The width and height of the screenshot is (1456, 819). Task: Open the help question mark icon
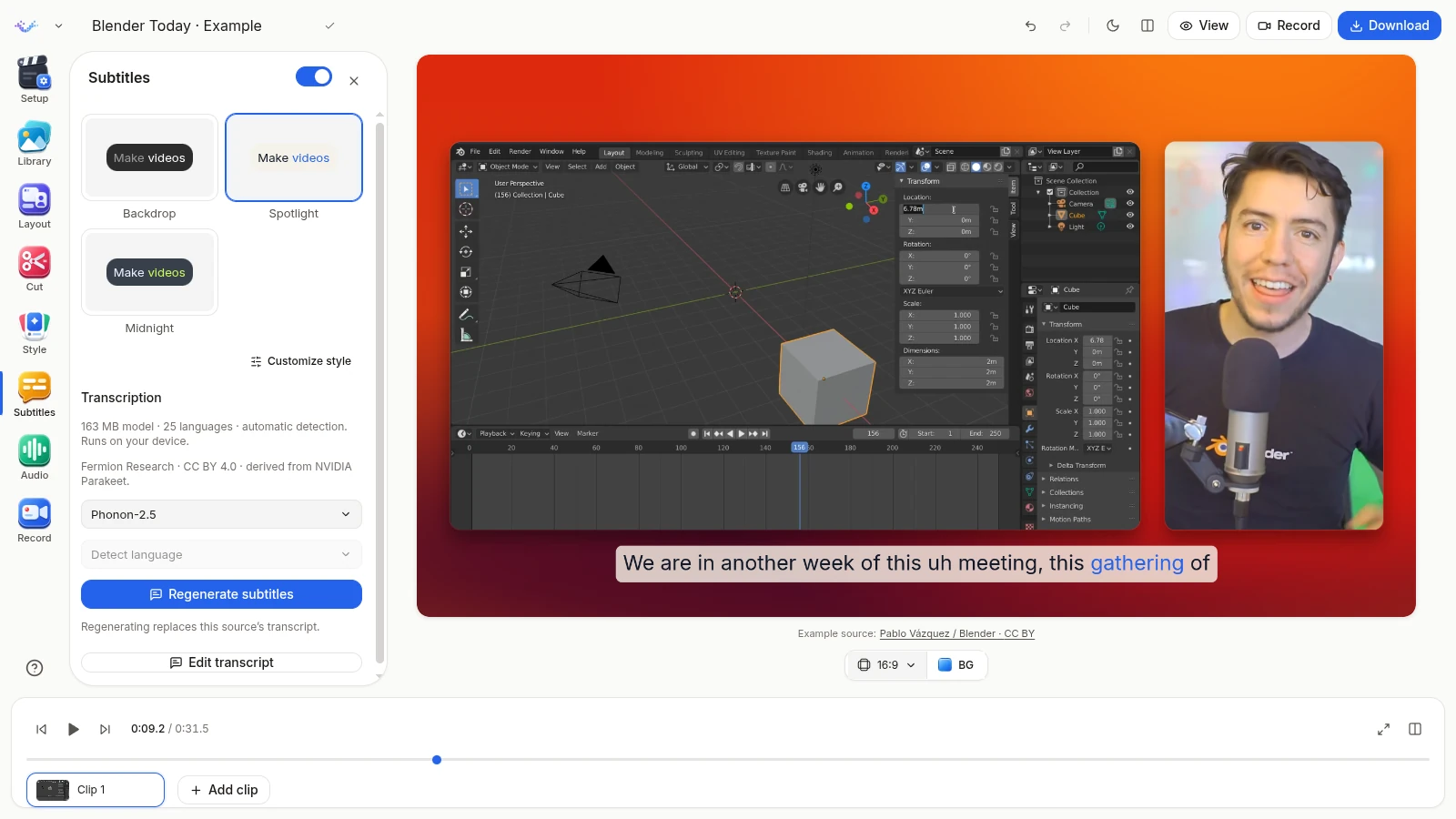click(x=35, y=668)
